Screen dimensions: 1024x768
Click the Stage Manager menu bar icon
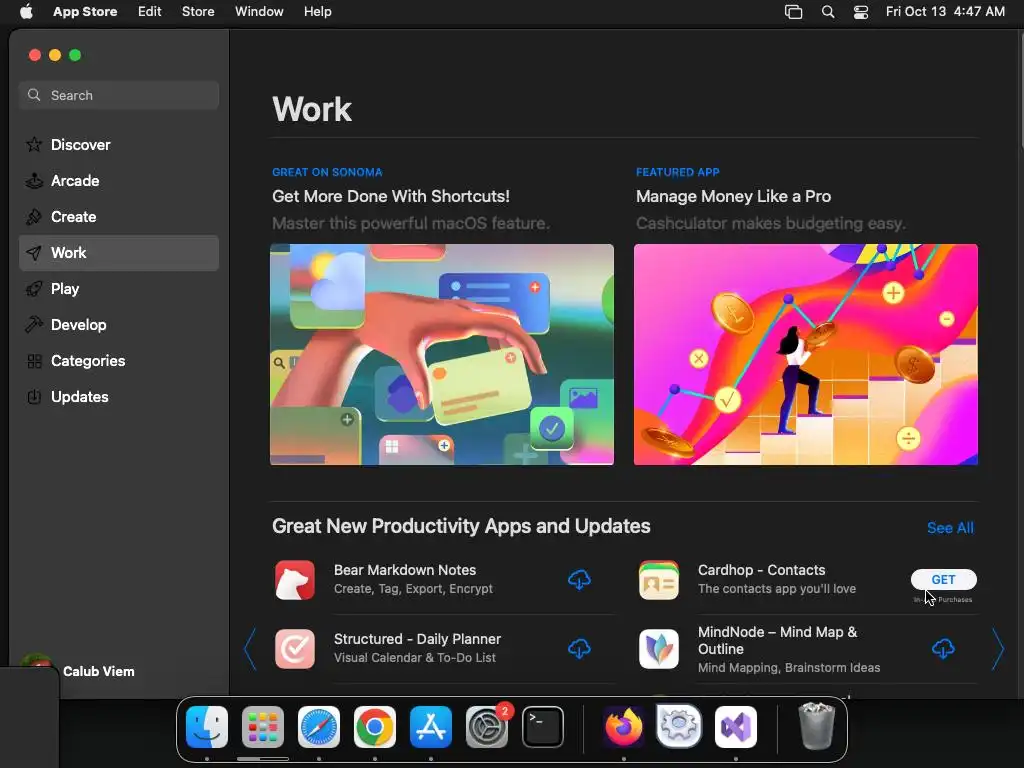click(x=793, y=12)
